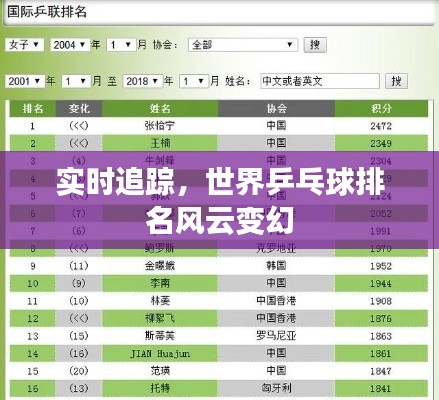Viewport: 439px width, 400px height.
Task: Click the 搜 button beside the 协会 dropdown
Action: pyautogui.click(x=315, y=45)
